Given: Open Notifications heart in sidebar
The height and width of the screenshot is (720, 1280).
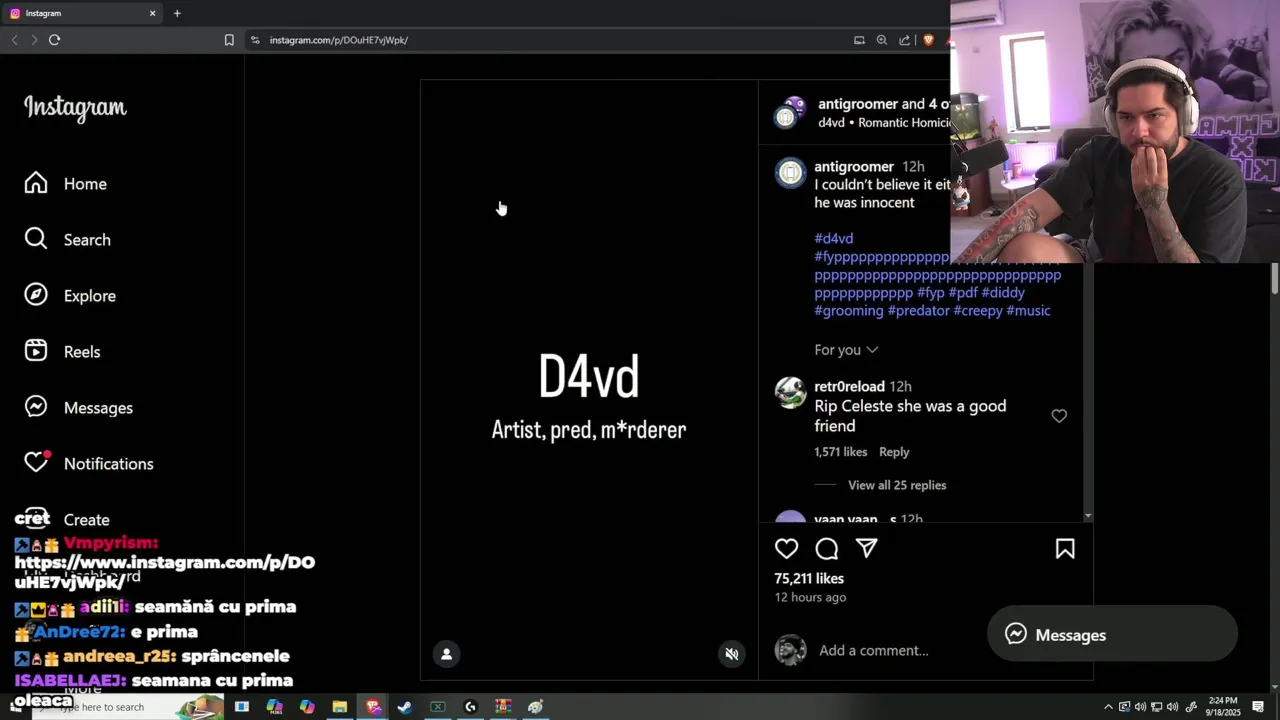Looking at the screenshot, I should (x=37, y=462).
